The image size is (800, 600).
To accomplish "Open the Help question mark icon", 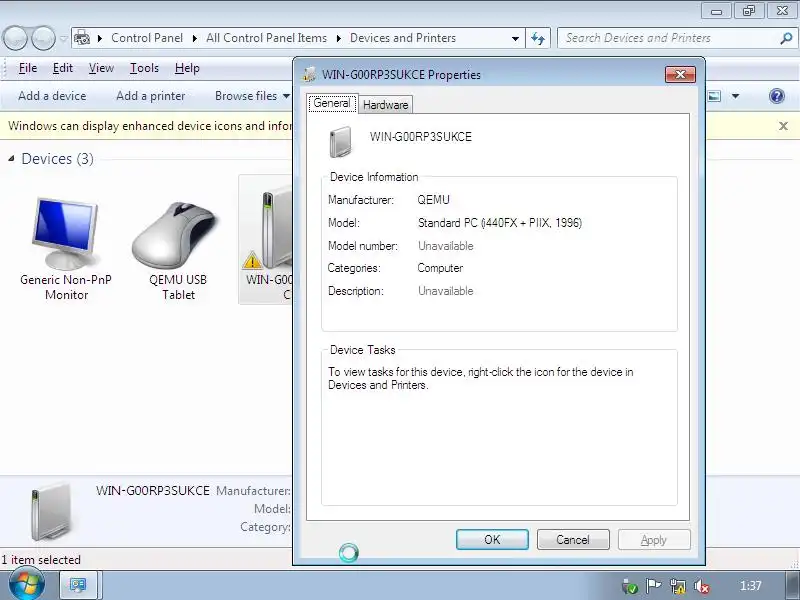I will click(x=777, y=96).
